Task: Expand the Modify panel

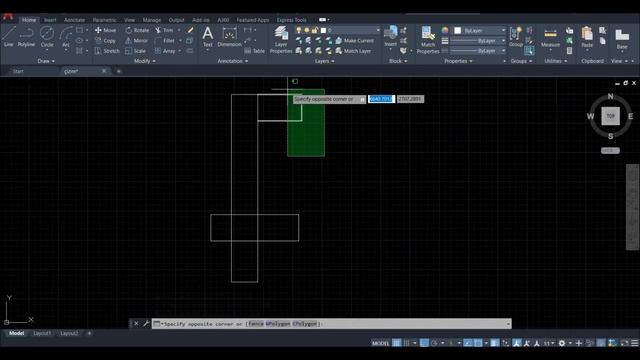Action: [x=145, y=61]
